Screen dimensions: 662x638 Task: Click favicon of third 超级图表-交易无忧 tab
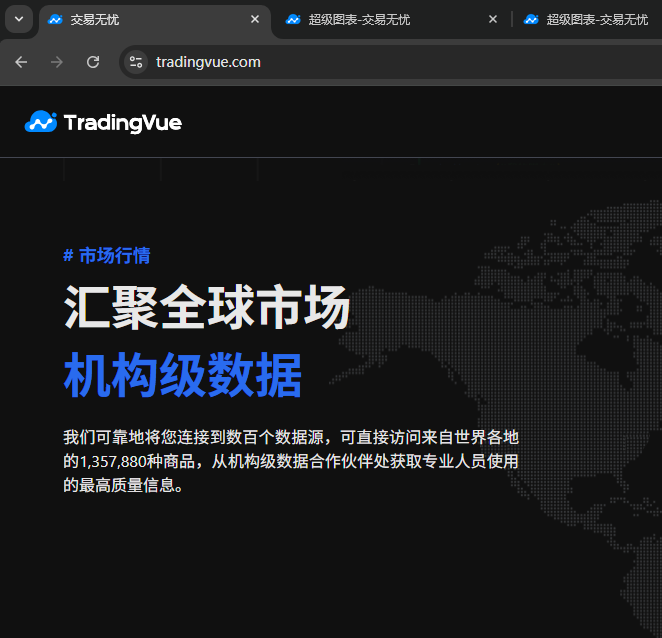[x=531, y=19]
